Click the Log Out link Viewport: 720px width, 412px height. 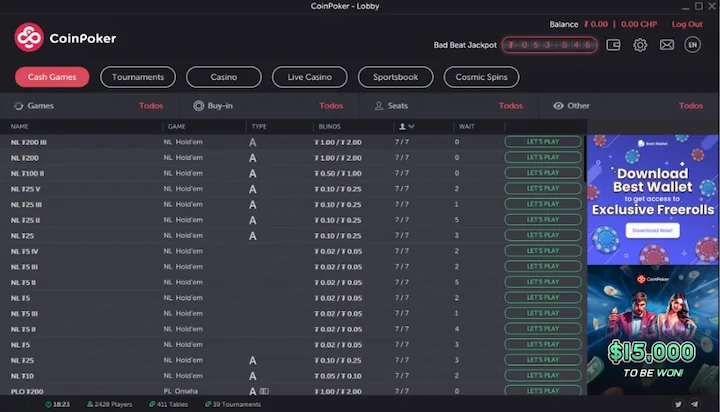pos(687,24)
